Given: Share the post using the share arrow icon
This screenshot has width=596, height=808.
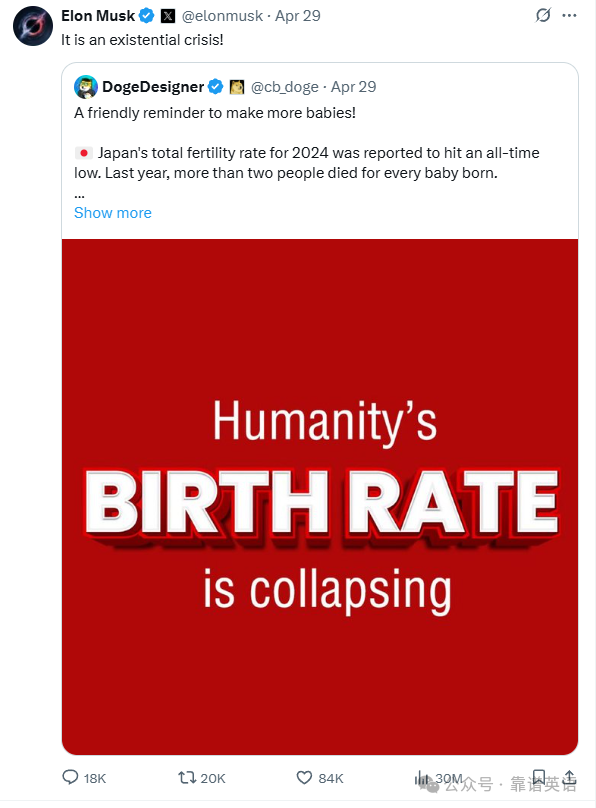Looking at the screenshot, I should 569,777.
